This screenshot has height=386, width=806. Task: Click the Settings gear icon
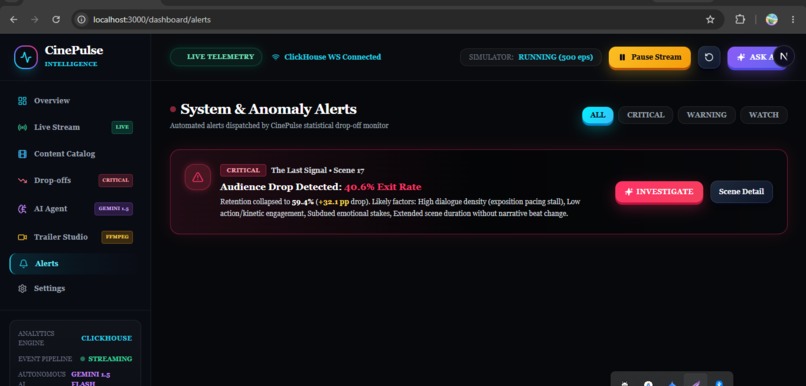tap(22, 288)
